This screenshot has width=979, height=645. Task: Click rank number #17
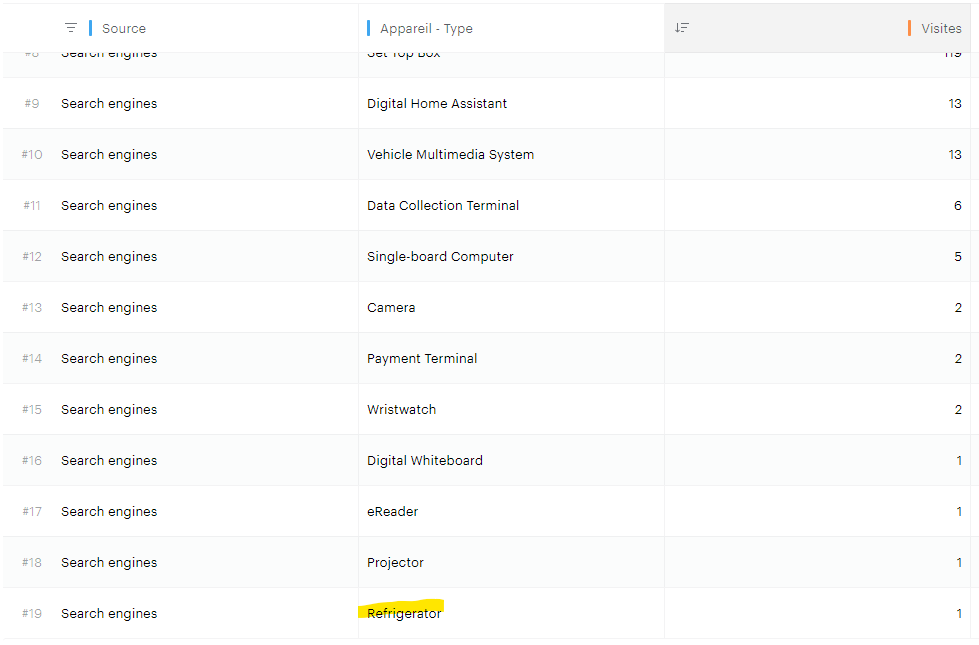[32, 511]
